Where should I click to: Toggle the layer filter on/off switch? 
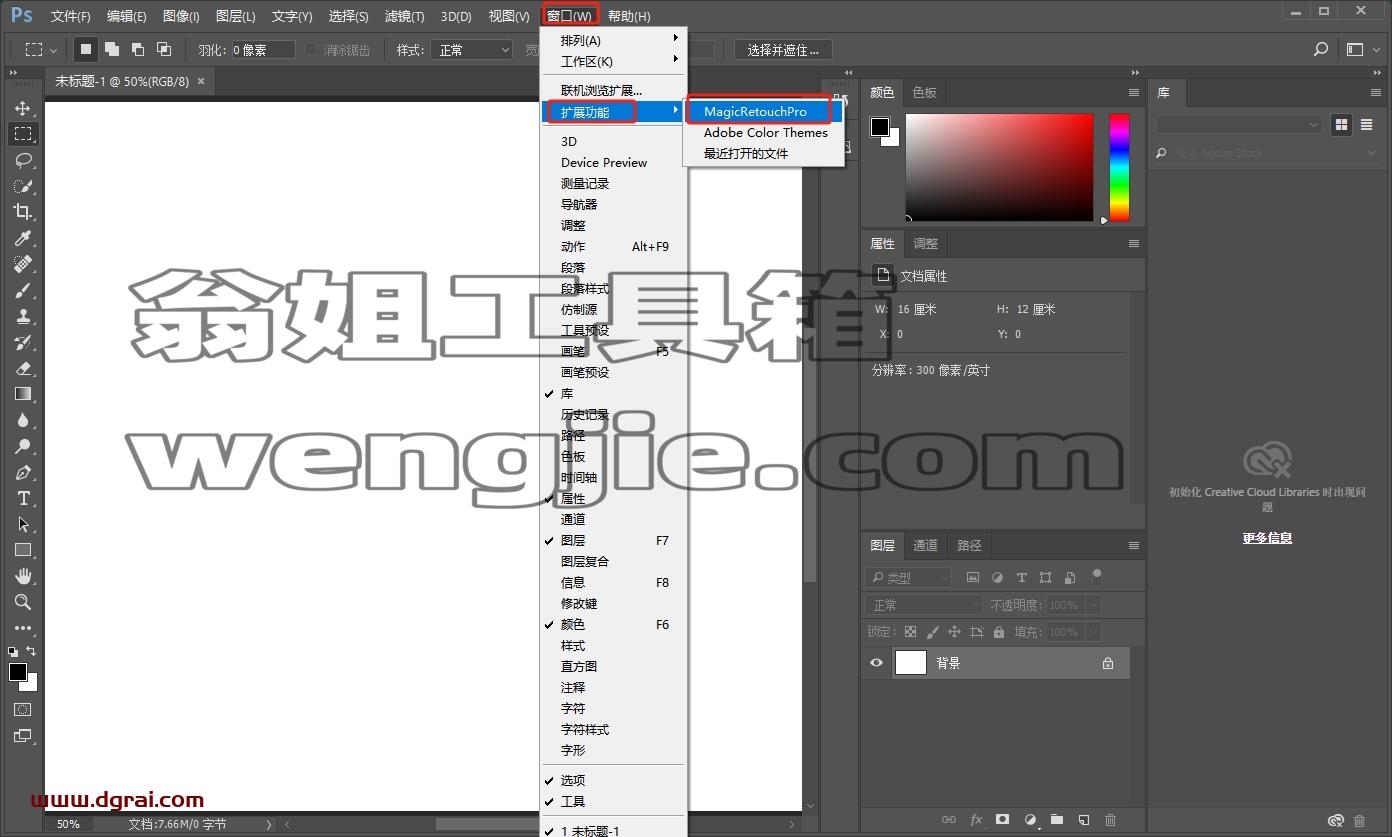pos(1097,576)
